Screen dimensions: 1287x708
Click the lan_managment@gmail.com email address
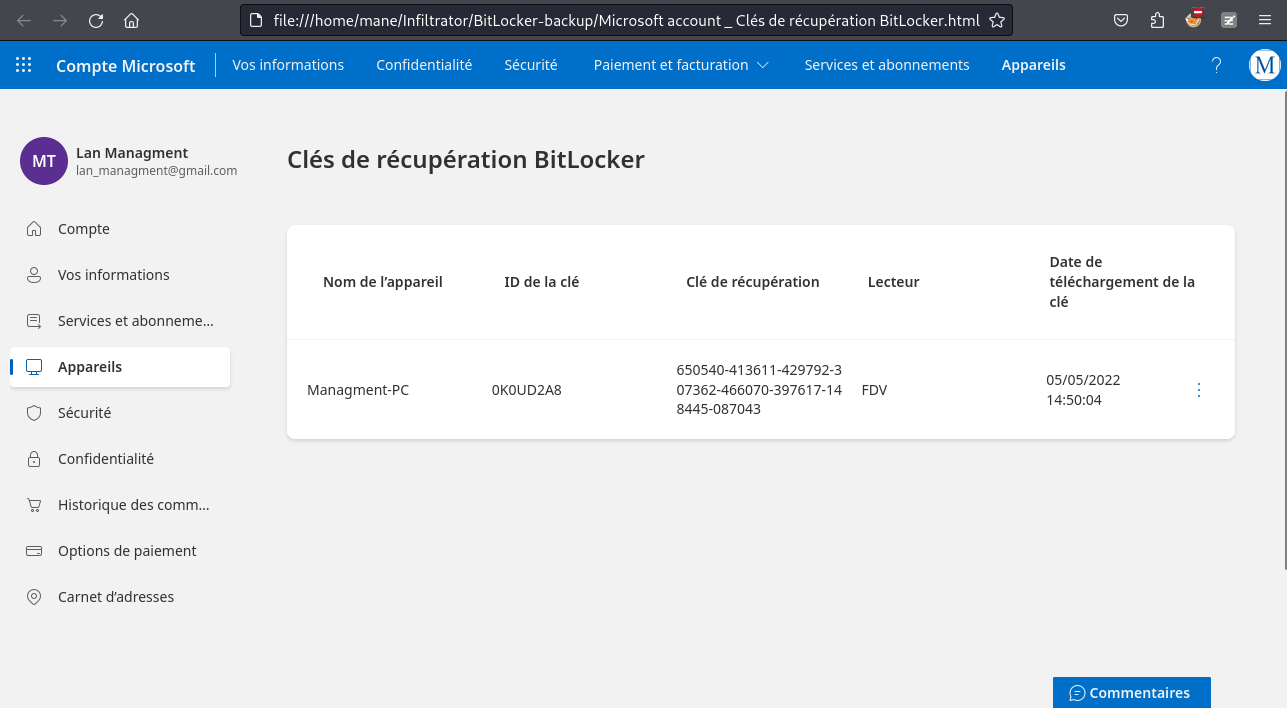point(156,171)
